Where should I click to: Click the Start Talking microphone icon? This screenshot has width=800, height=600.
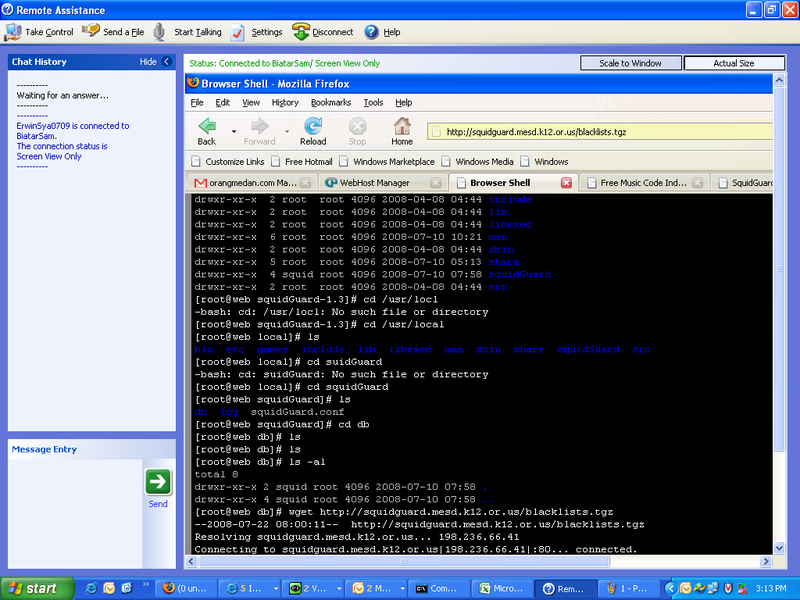pos(160,32)
